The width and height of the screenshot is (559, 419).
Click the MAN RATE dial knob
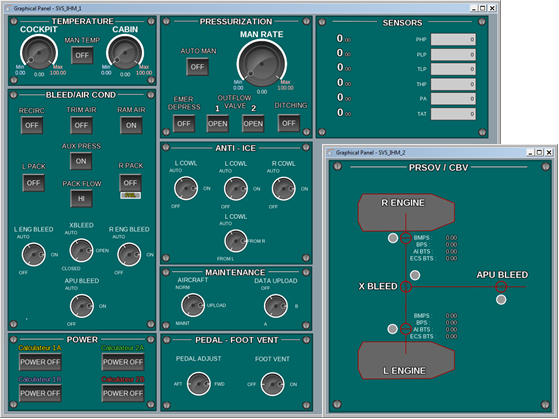(x=262, y=63)
